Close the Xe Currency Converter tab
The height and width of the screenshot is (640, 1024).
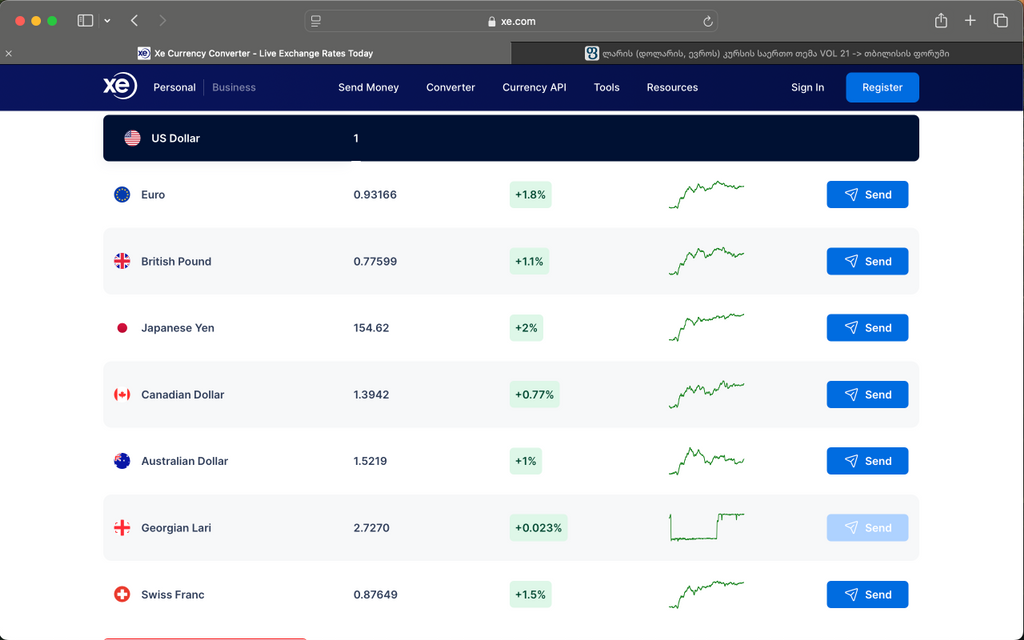pyautogui.click(x=8, y=54)
